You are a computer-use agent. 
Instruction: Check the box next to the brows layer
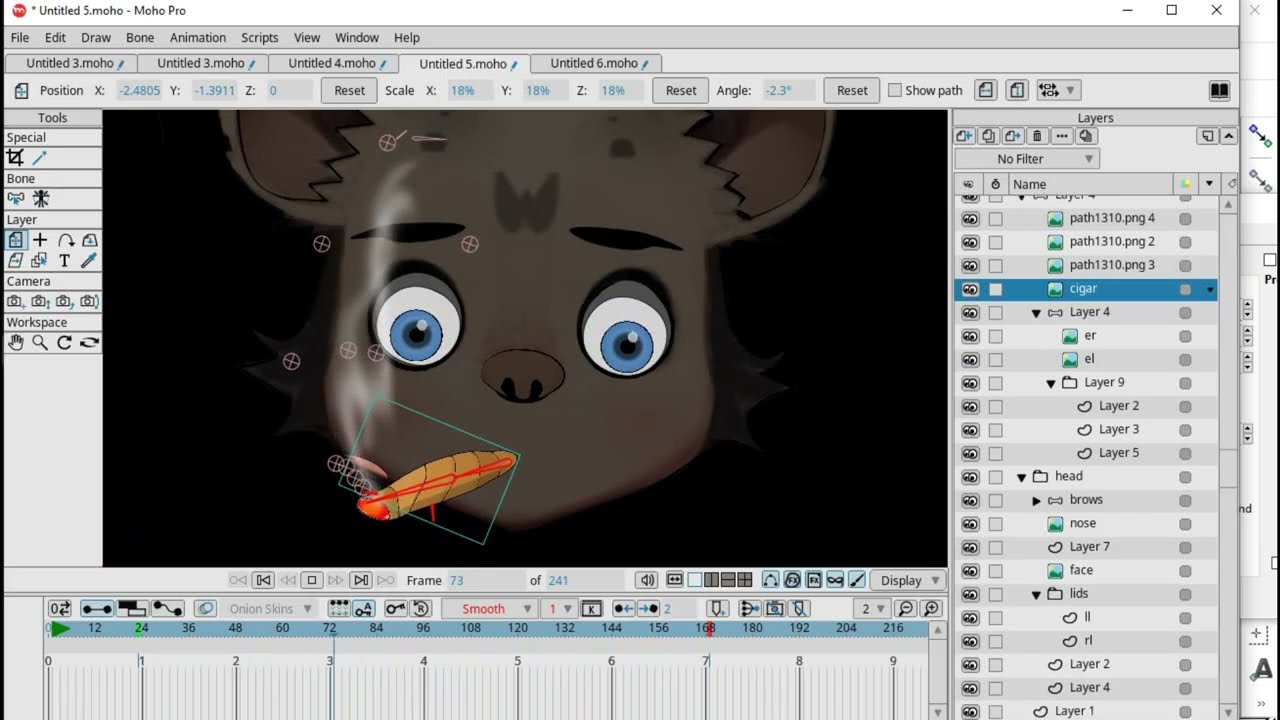coord(995,500)
